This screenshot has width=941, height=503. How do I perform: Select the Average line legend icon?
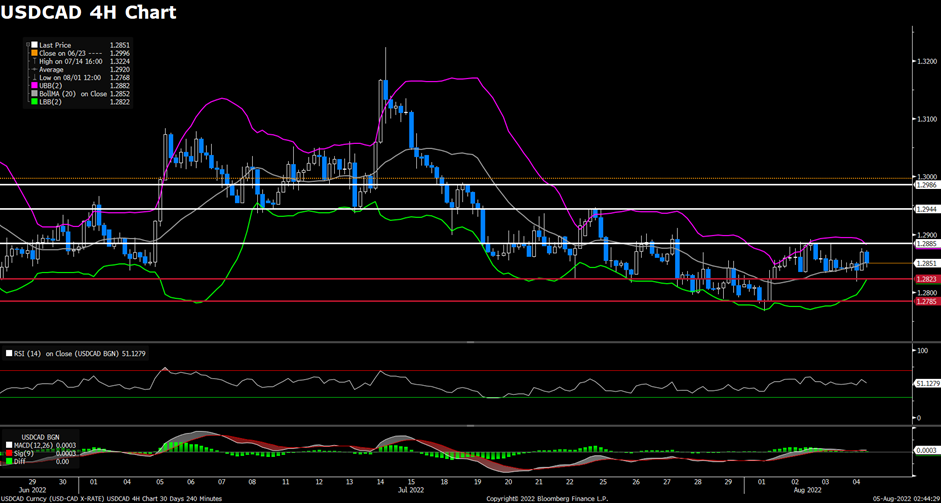[x=33, y=69]
